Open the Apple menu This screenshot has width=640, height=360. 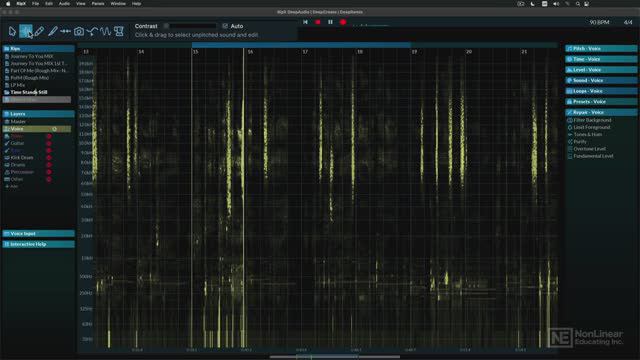coord(8,4)
